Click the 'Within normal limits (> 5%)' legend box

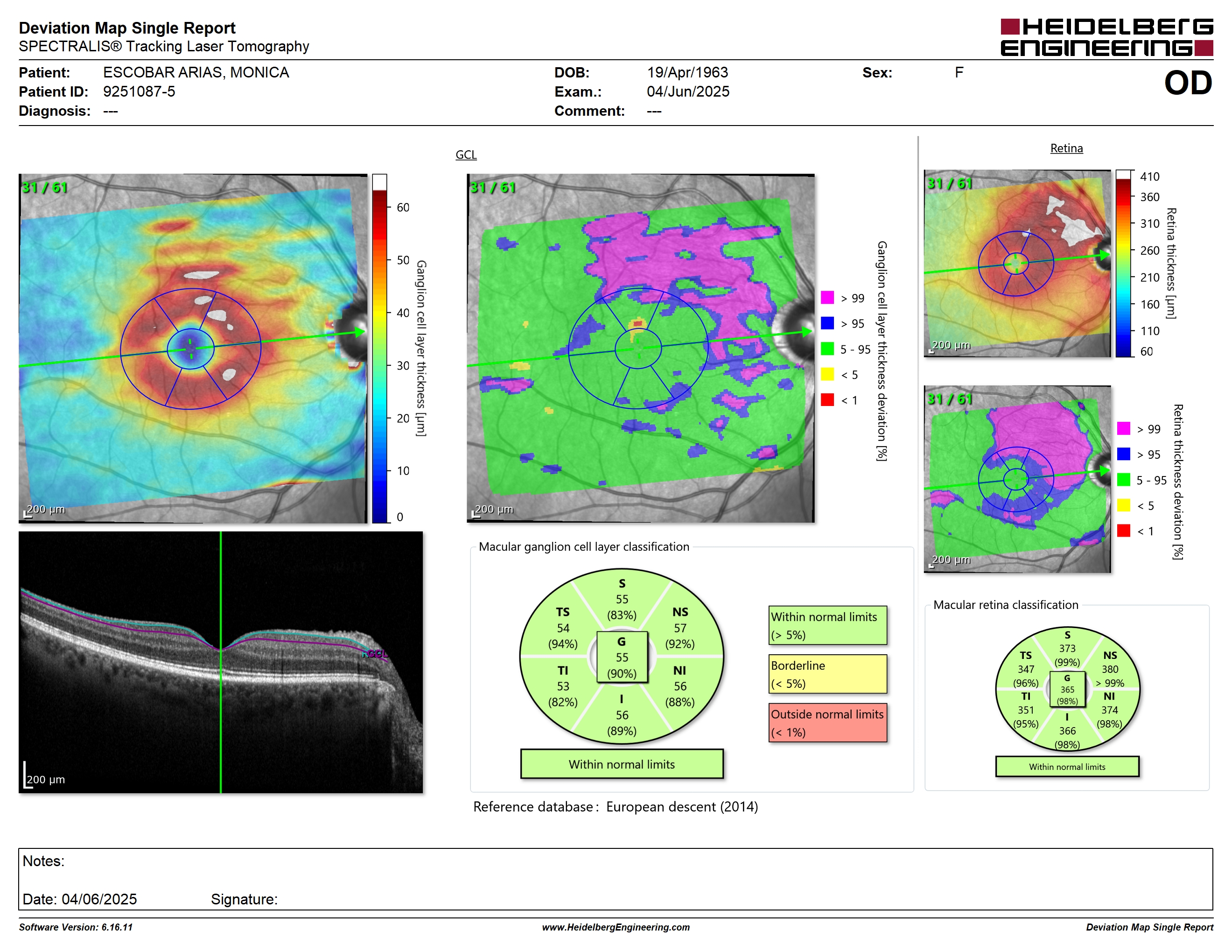pos(827,625)
